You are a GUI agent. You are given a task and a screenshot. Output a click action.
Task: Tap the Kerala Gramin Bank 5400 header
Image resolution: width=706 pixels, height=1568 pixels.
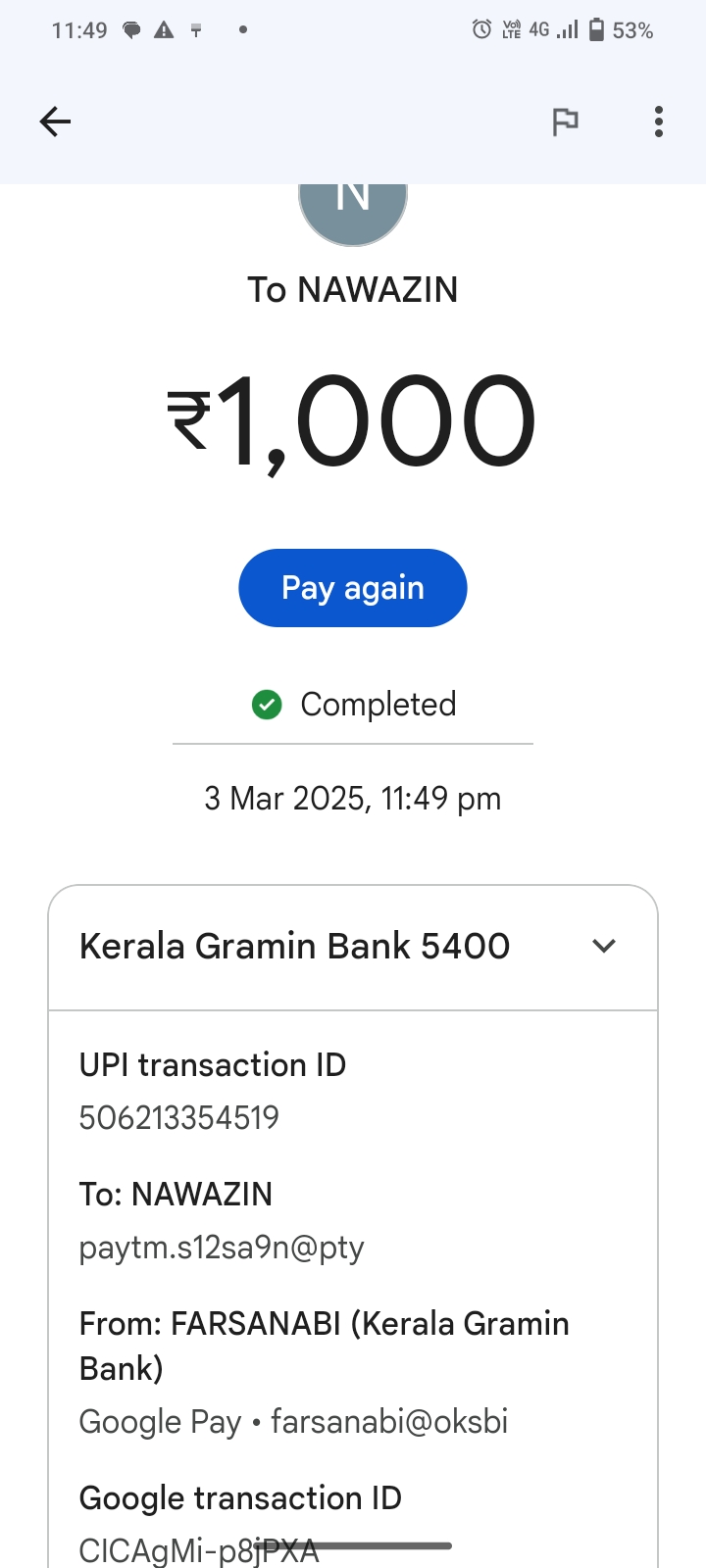pos(294,946)
